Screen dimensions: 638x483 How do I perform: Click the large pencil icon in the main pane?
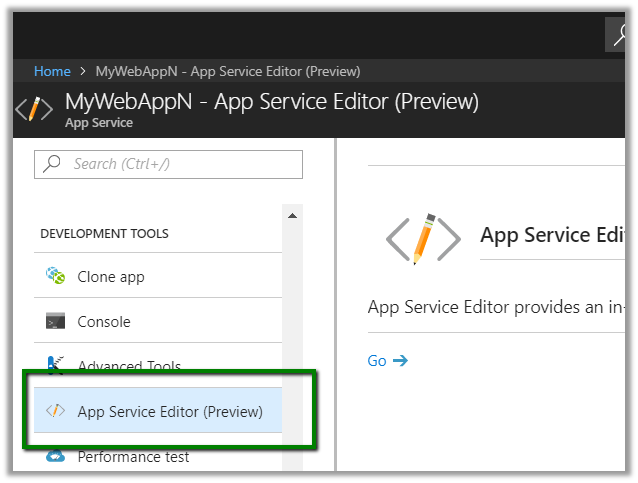423,237
